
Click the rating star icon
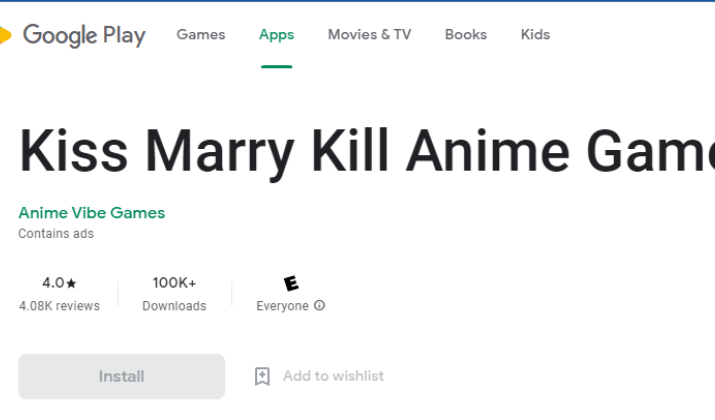[71, 283]
